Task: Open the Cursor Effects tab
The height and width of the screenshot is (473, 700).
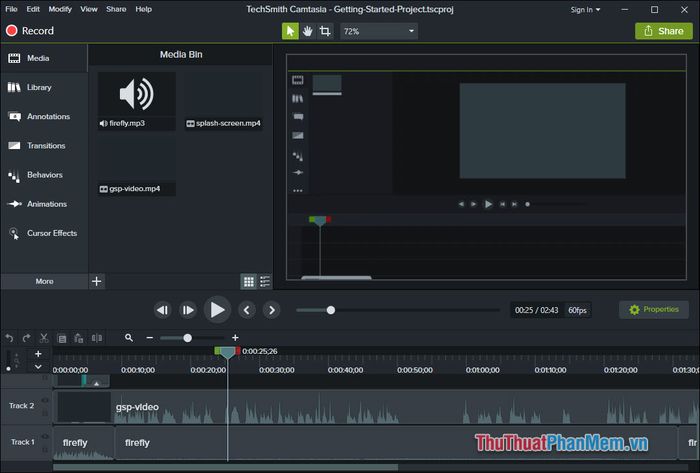Action: tap(44, 233)
